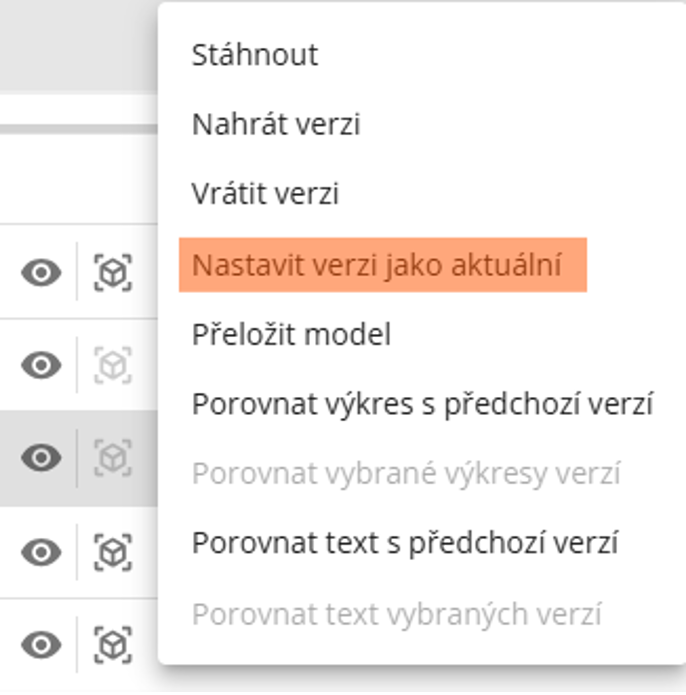686x695 pixels.
Task: Click the eye icon in the second row
Action: click(x=41, y=366)
